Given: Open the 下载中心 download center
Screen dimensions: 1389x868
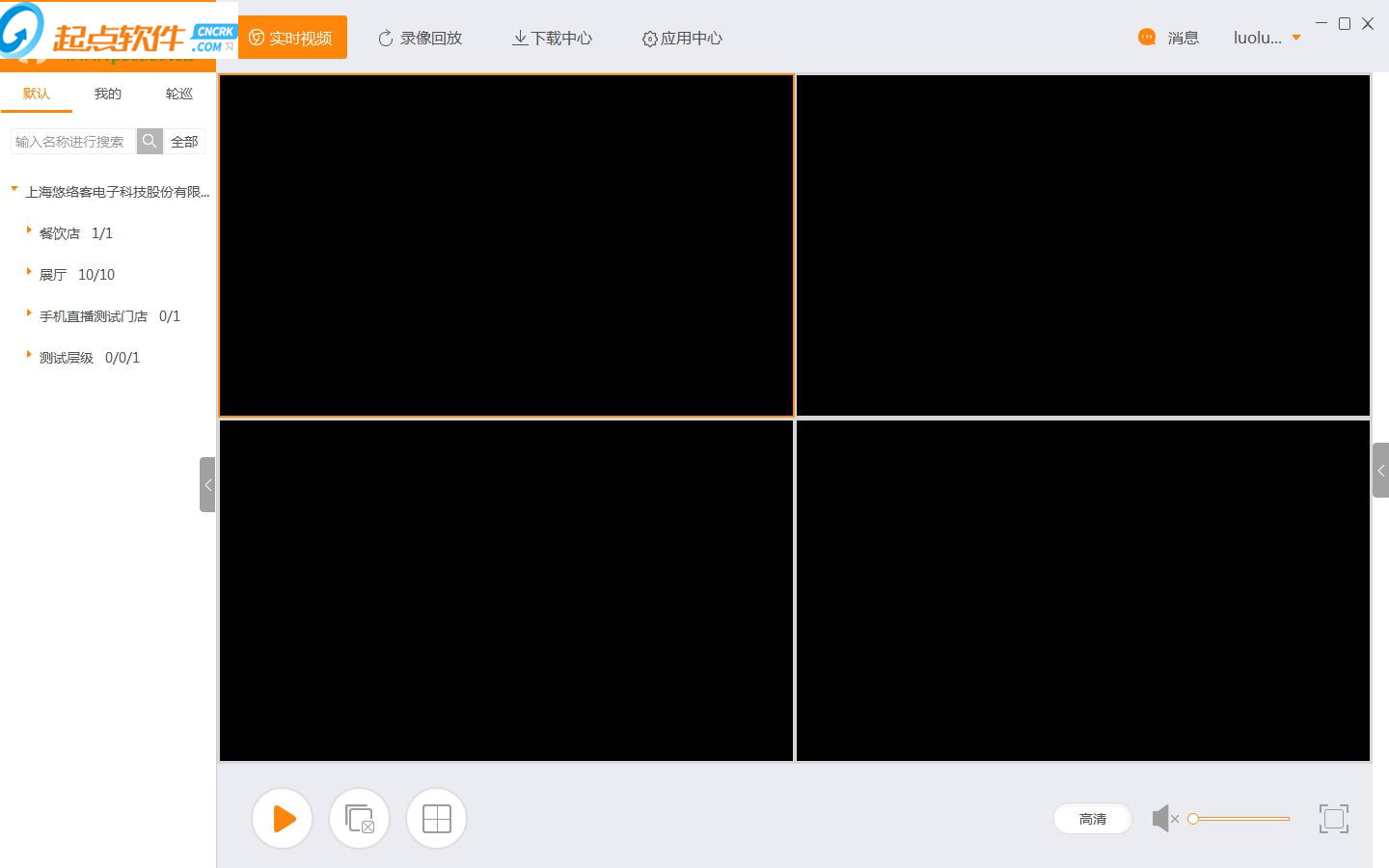Looking at the screenshot, I should click(553, 38).
